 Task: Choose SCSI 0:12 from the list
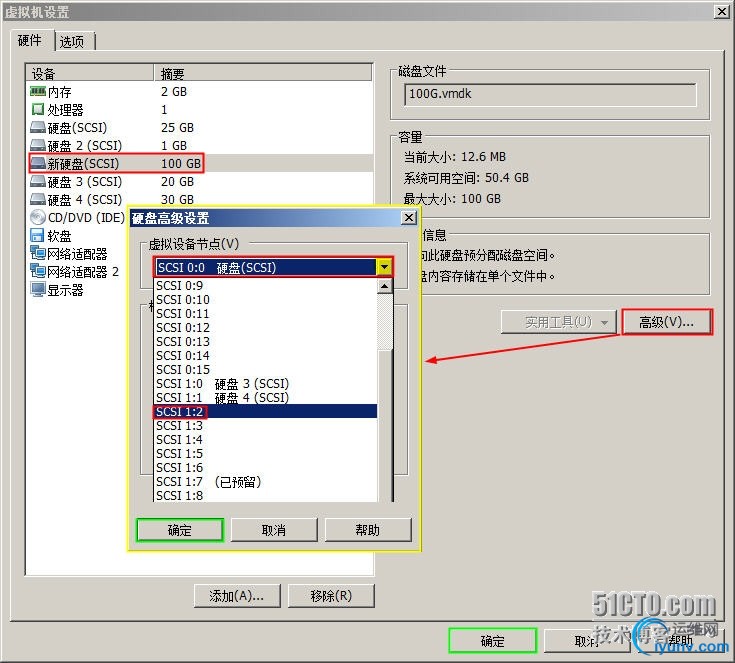265,328
